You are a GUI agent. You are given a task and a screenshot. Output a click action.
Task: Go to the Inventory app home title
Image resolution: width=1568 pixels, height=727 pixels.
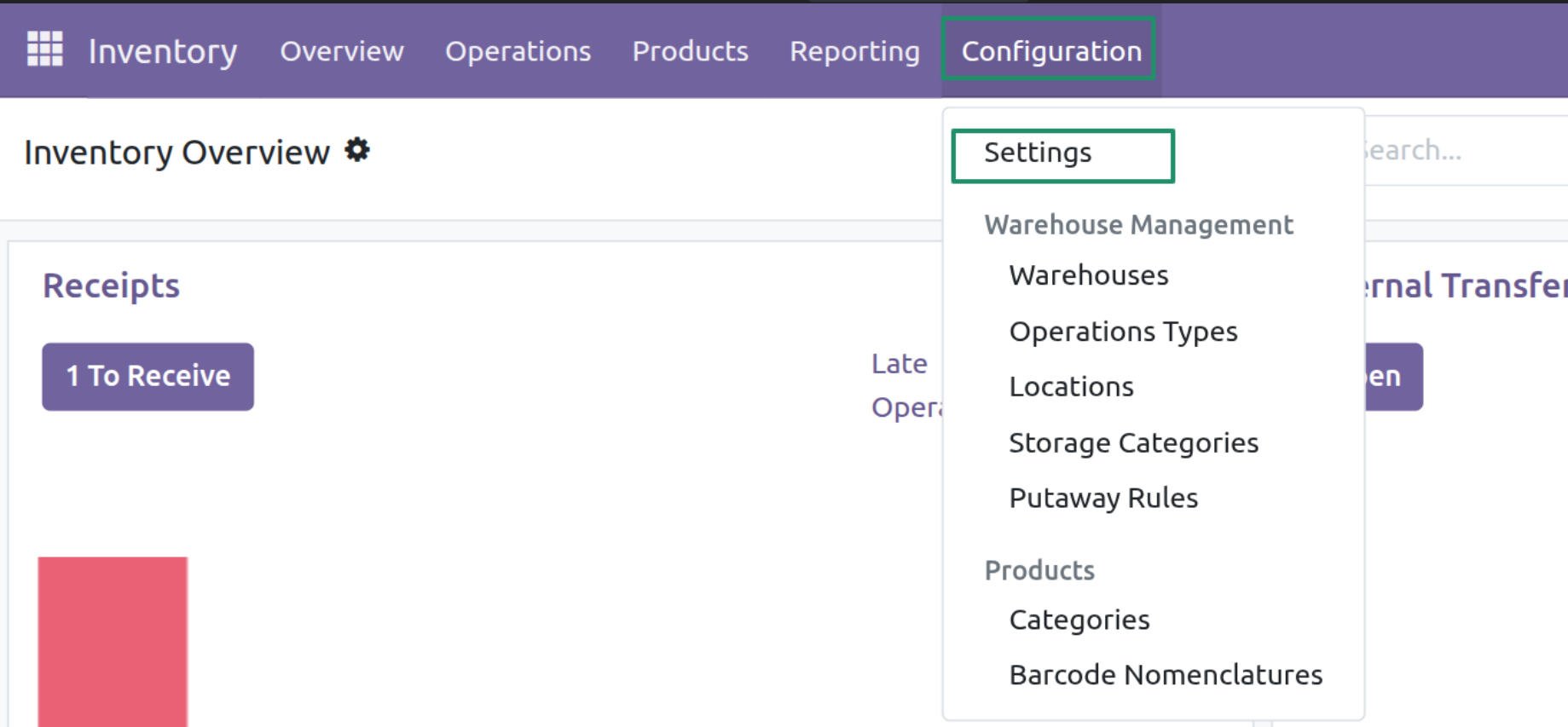163,51
